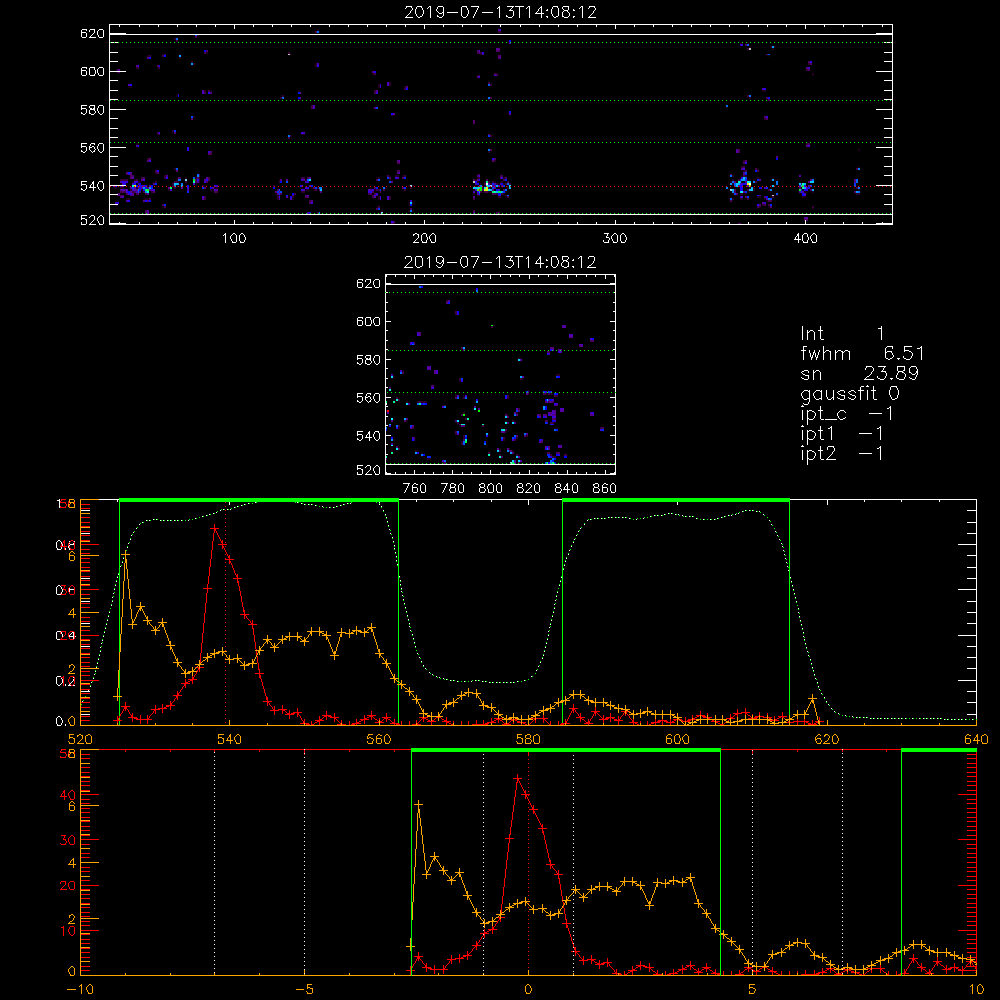Click the 'ipt1 -1' line
This screenshot has height=1000, width=1000.
[842, 434]
